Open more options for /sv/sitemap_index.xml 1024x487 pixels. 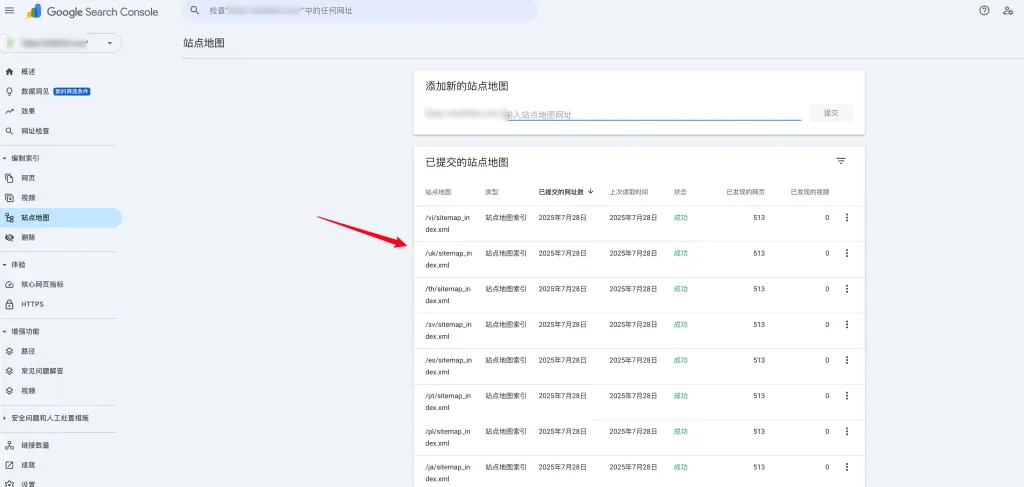[x=847, y=324]
